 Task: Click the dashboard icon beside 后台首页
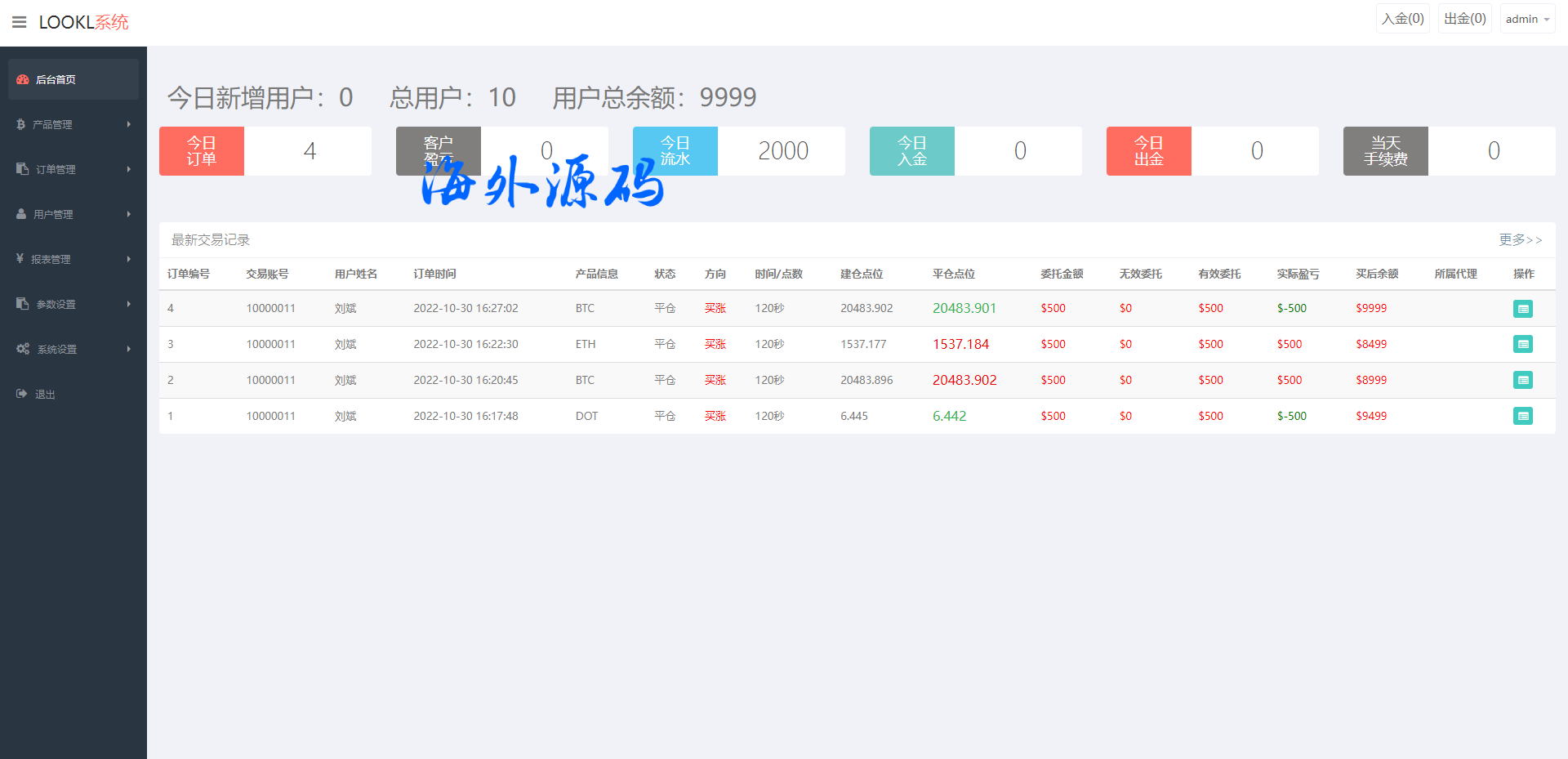(23, 79)
